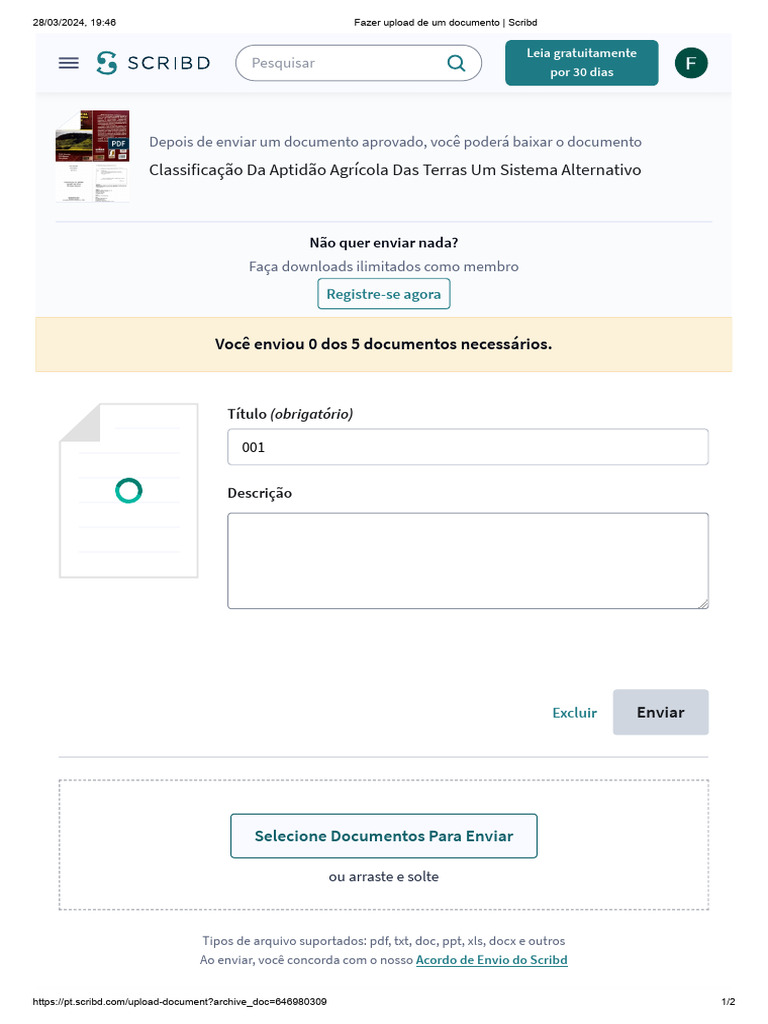Click the search magnifier icon
The height and width of the screenshot is (1024, 768).
(456, 63)
